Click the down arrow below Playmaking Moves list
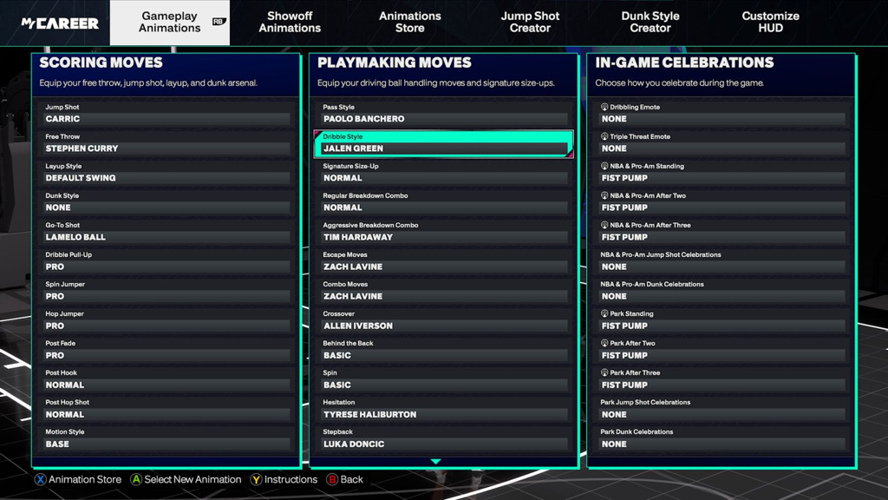Screen dimensions: 888x500 pos(436,461)
